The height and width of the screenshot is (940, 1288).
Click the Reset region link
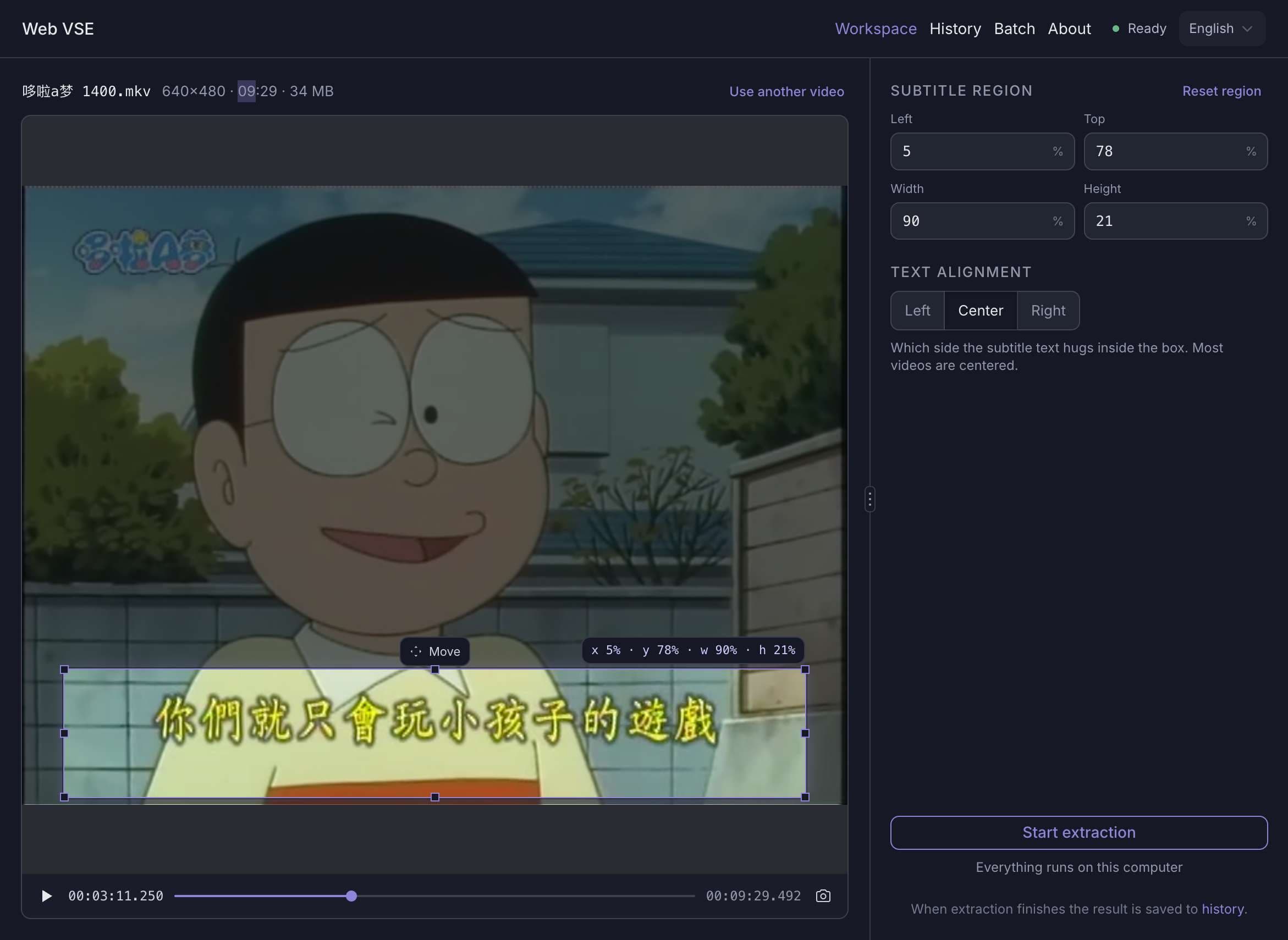click(x=1221, y=91)
